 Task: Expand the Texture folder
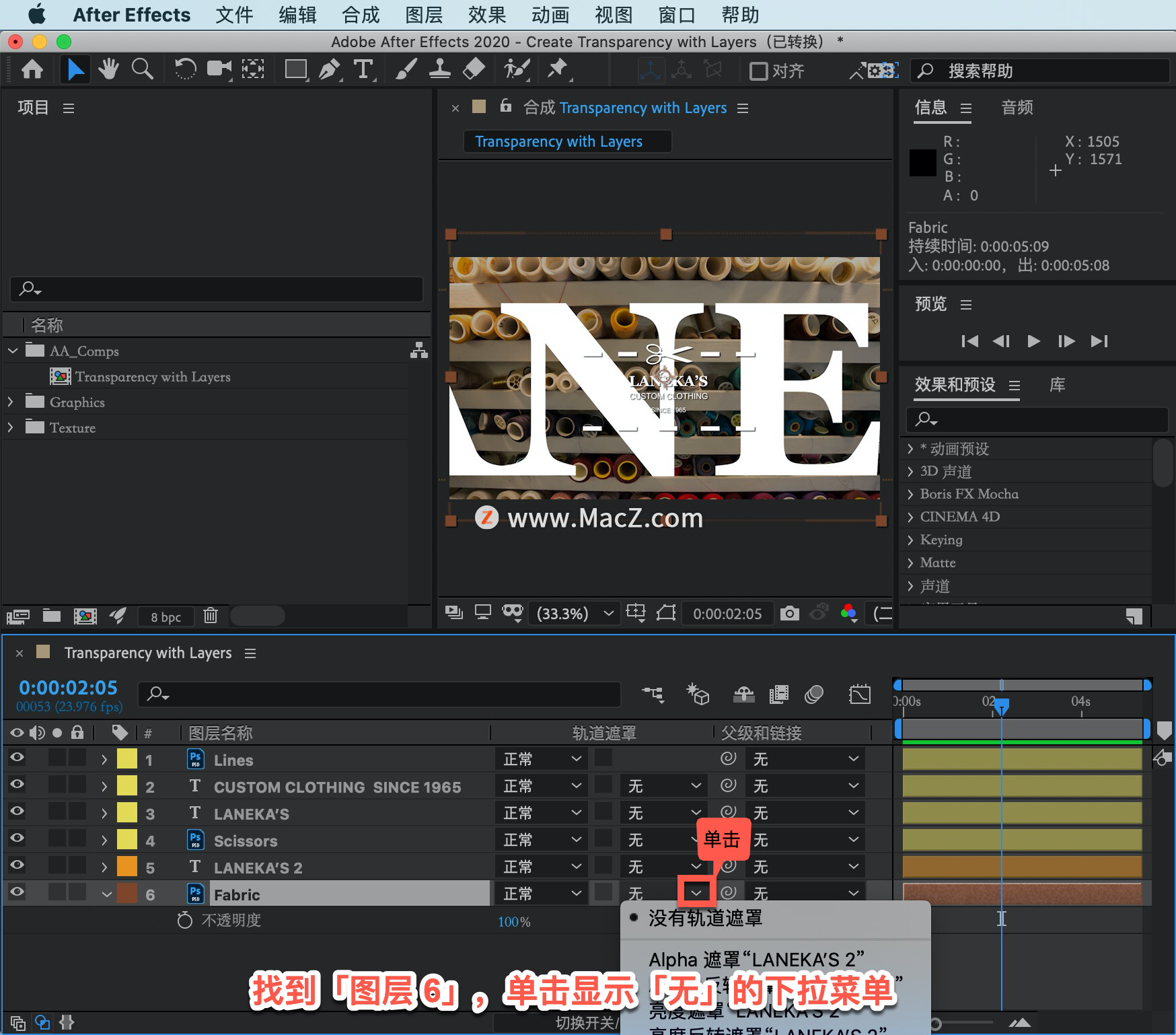(x=10, y=427)
